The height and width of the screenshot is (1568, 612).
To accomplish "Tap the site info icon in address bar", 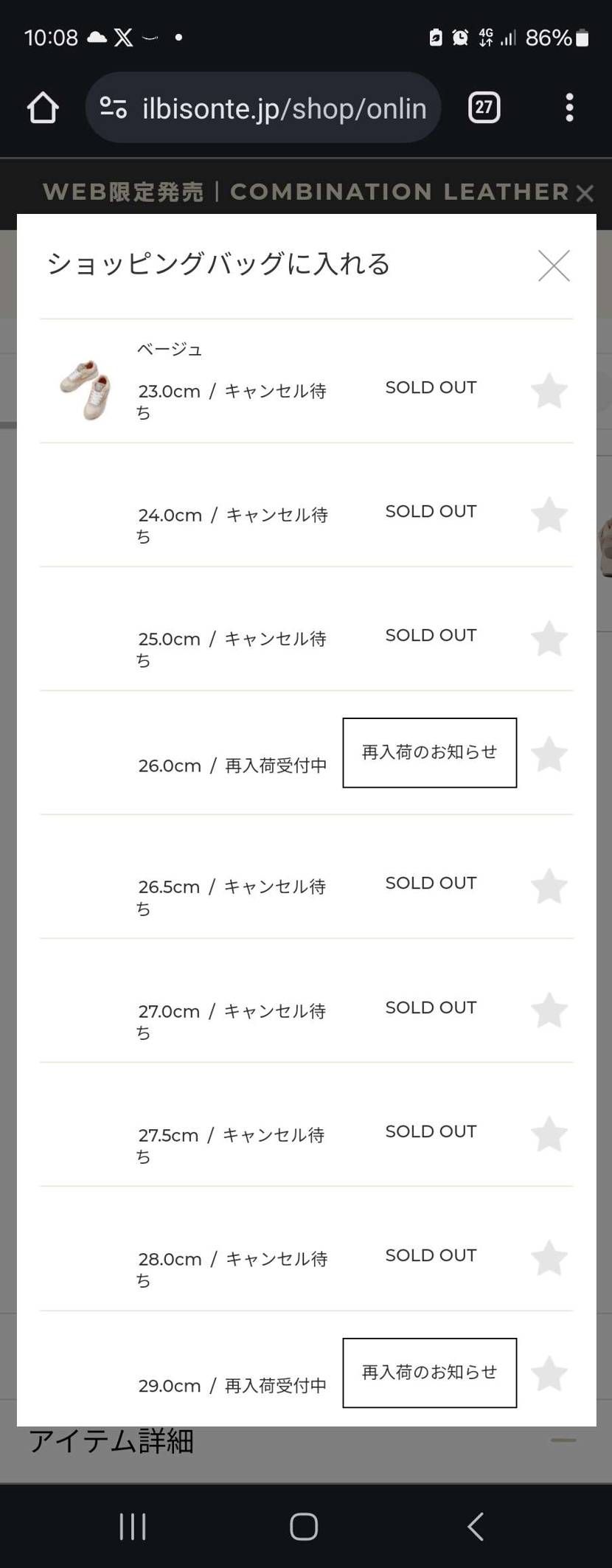I will tap(113, 108).
